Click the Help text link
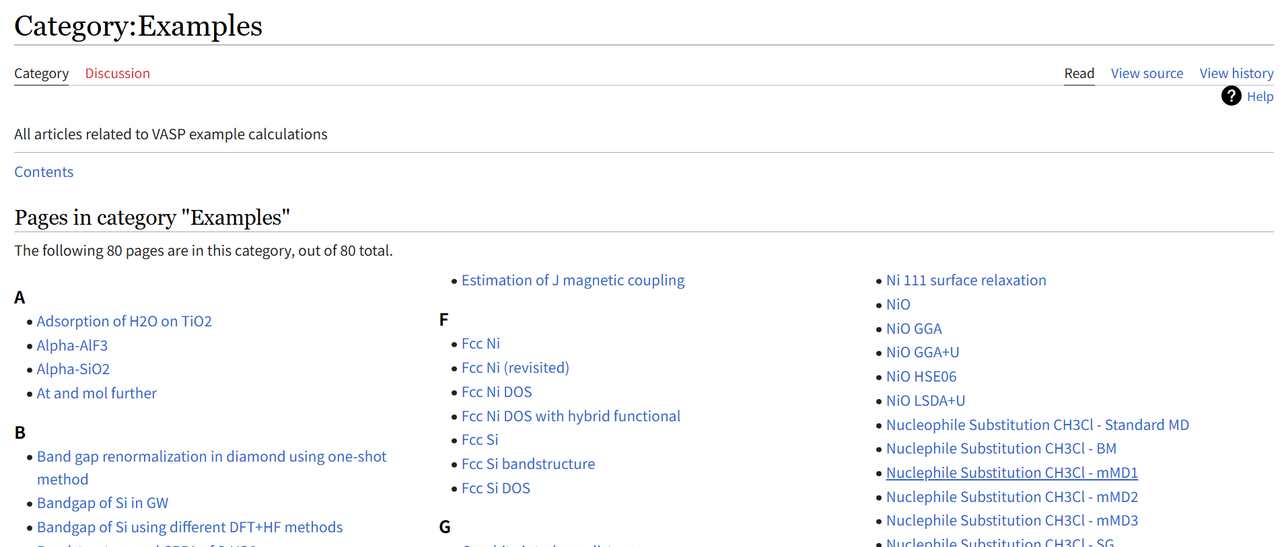Screen dimensions: 1280x547 1260,96
